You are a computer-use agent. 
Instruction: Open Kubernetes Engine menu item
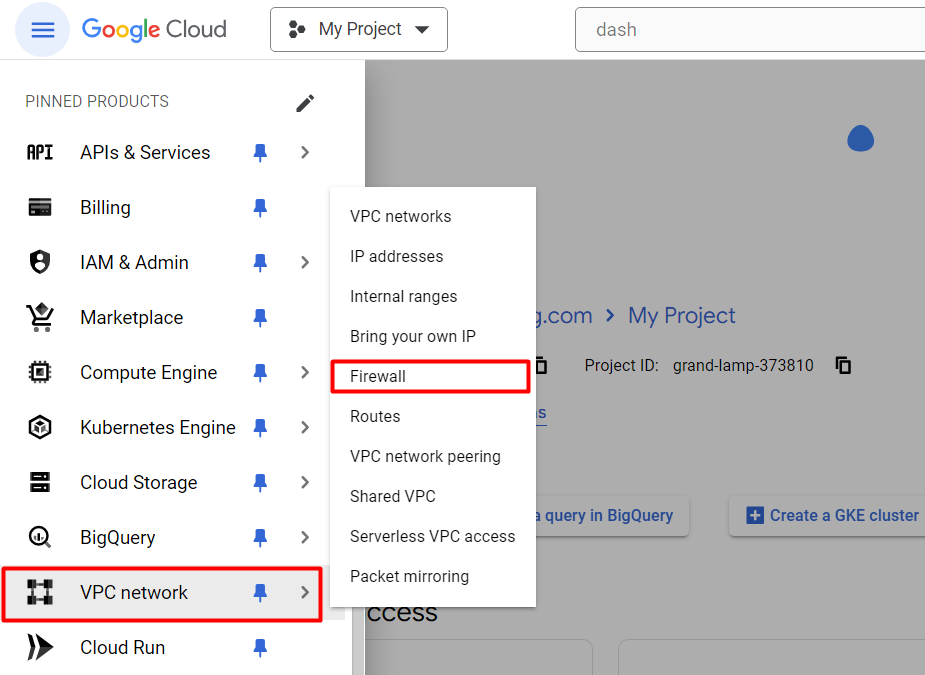pyautogui.click(x=158, y=427)
